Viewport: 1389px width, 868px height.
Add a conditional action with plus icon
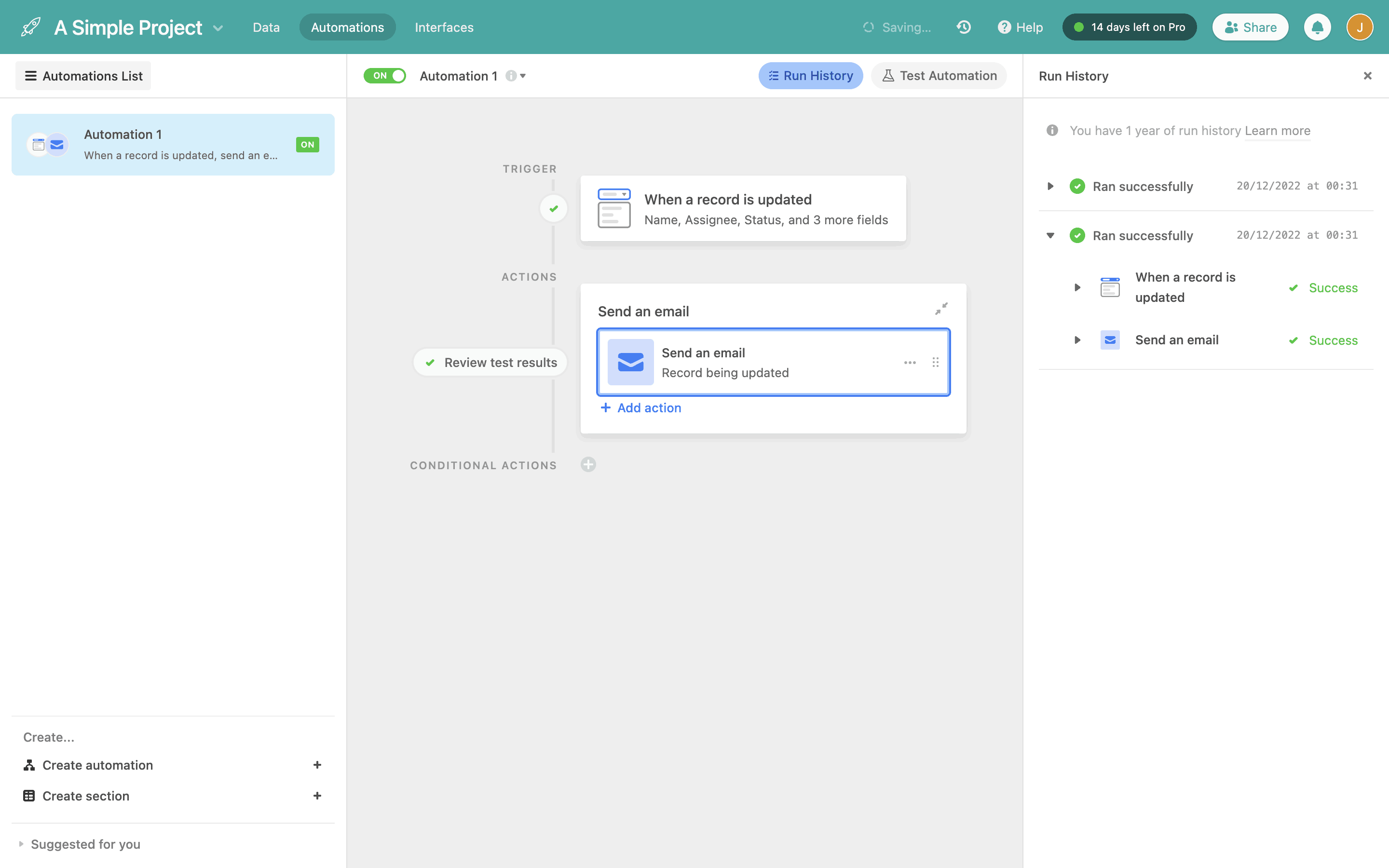click(588, 464)
